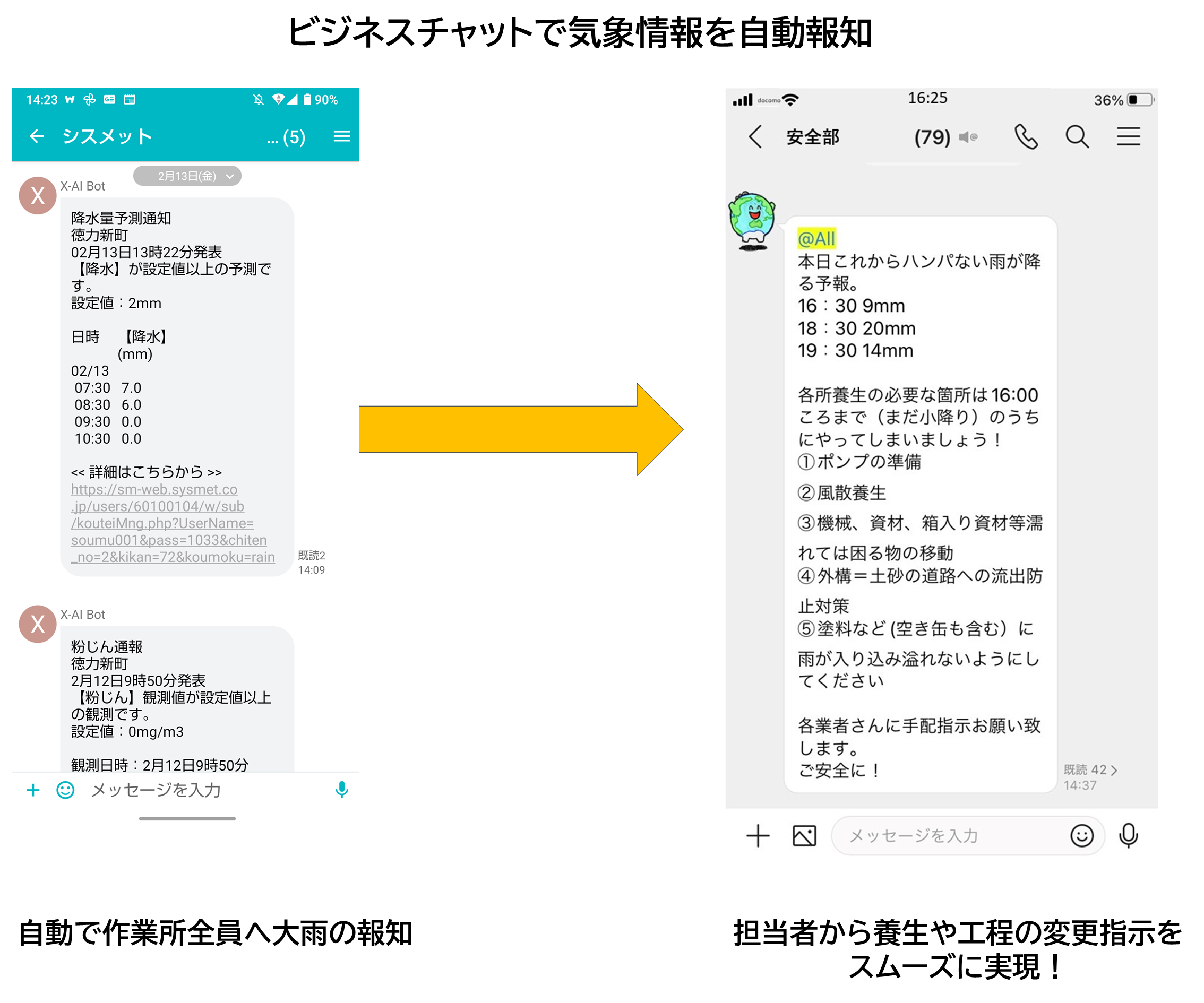Image resolution: width=1204 pixels, height=1003 pixels.
Task: Start a phone call in 安全部 chat
Action: pyautogui.click(x=1026, y=137)
